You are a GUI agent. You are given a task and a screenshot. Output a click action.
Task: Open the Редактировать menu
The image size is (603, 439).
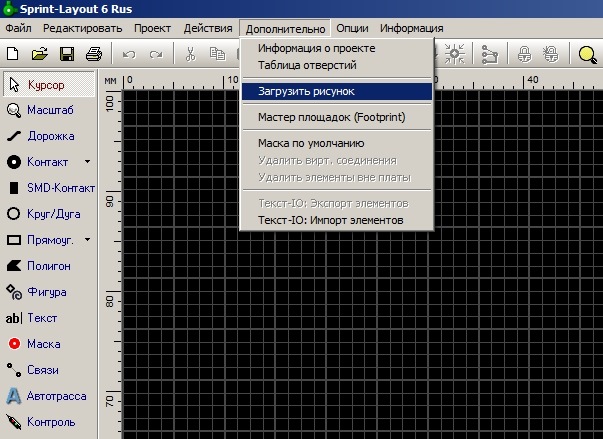point(82,28)
